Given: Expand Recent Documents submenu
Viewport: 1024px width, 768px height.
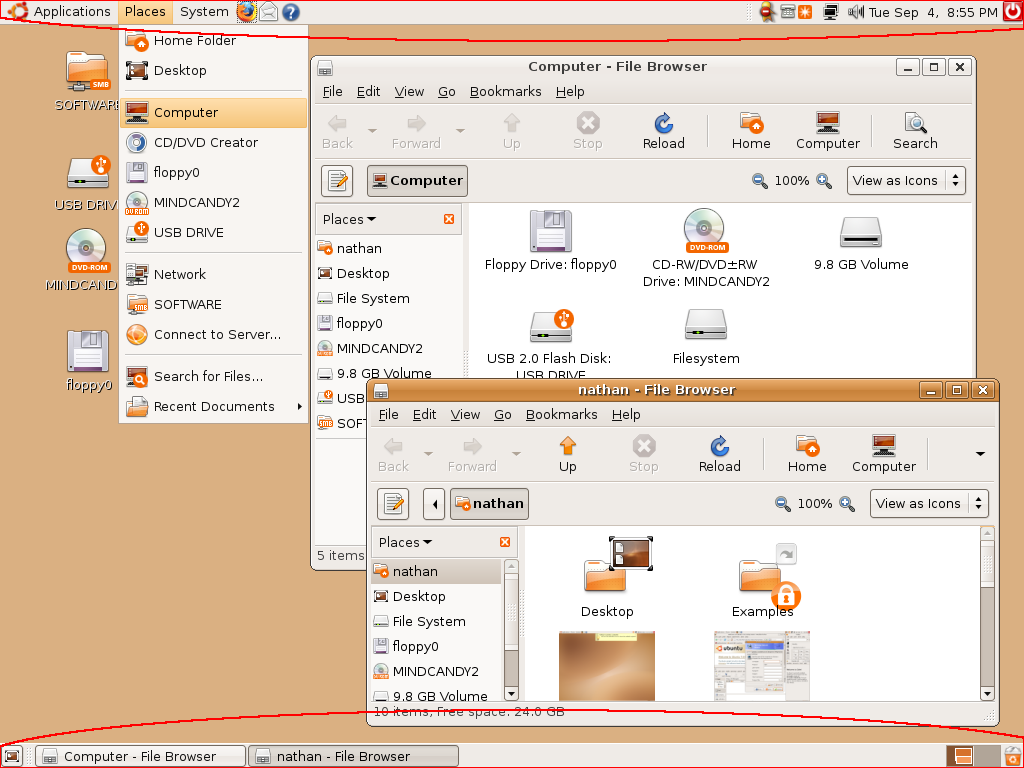Looking at the screenshot, I should pos(213,406).
